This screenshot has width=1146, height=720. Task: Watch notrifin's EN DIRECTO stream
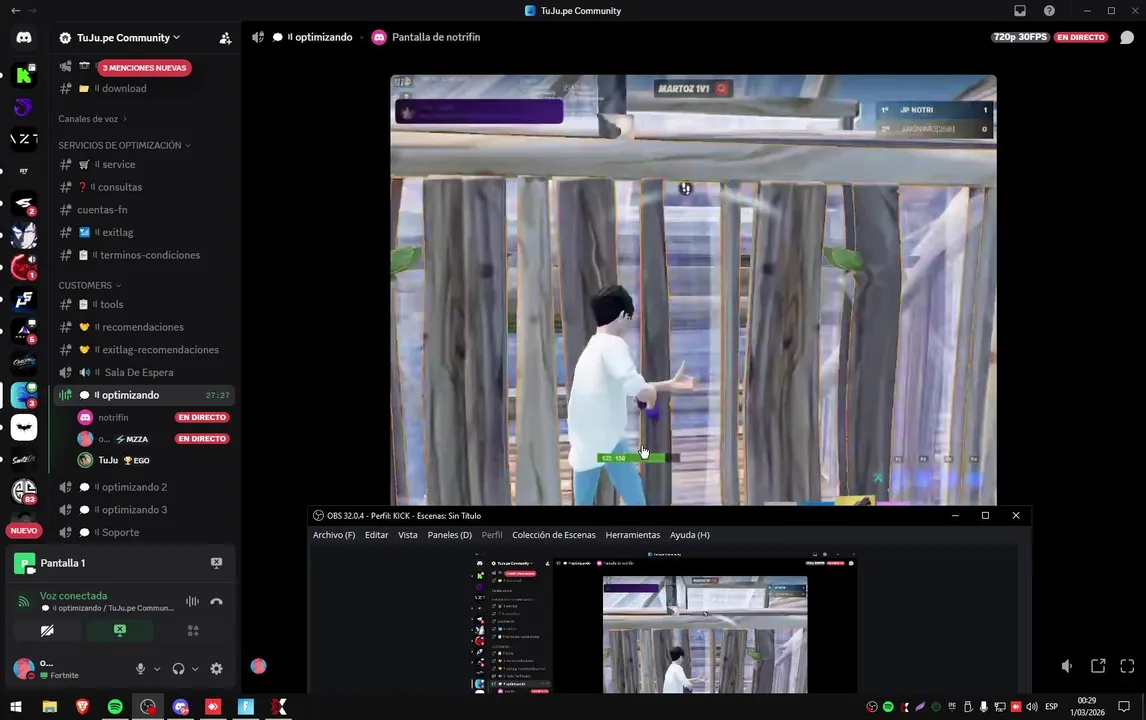(202, 417)
